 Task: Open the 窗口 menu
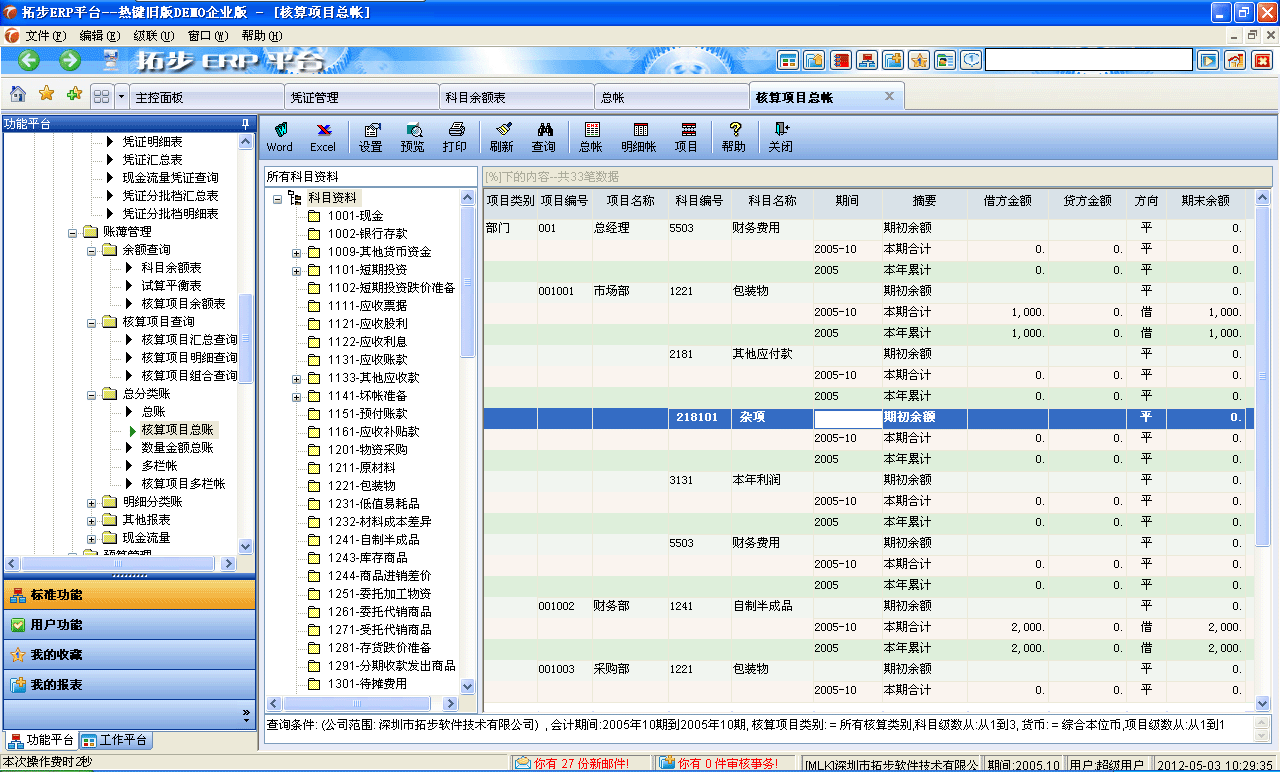(207, 33)
